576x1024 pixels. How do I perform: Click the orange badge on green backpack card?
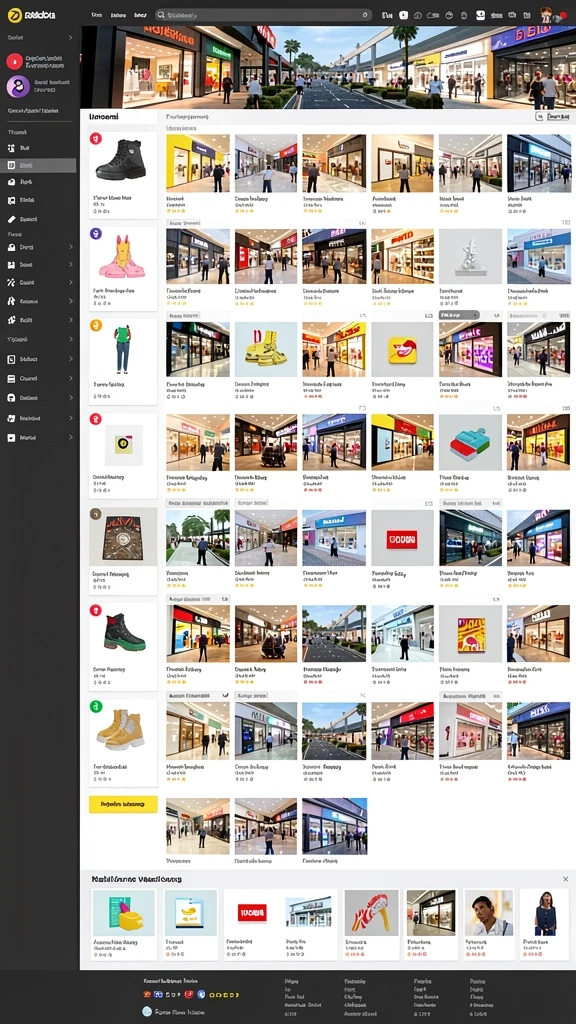[95, 325]
